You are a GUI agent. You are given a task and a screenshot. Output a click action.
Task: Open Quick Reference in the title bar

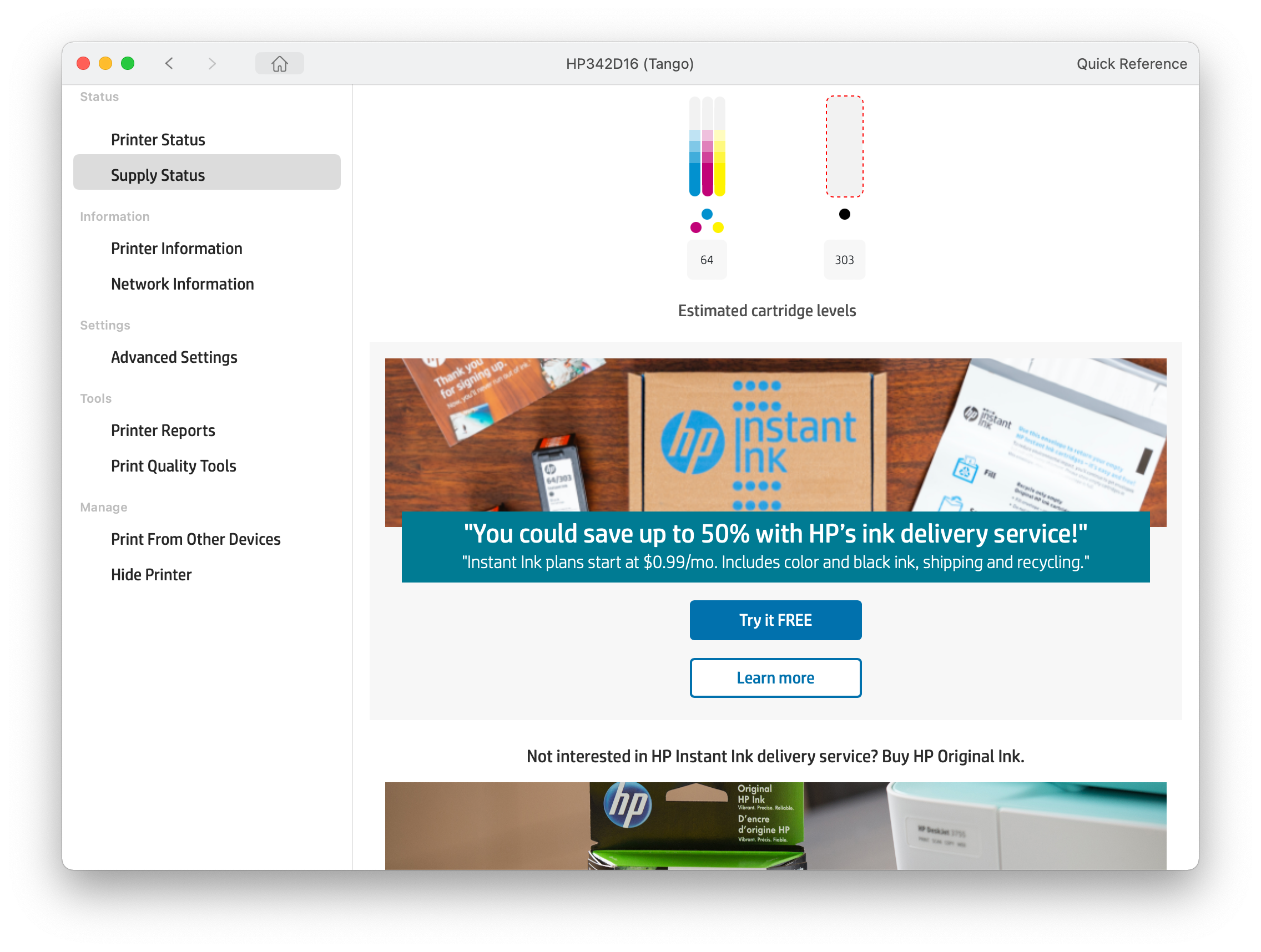click(1131, 63)
